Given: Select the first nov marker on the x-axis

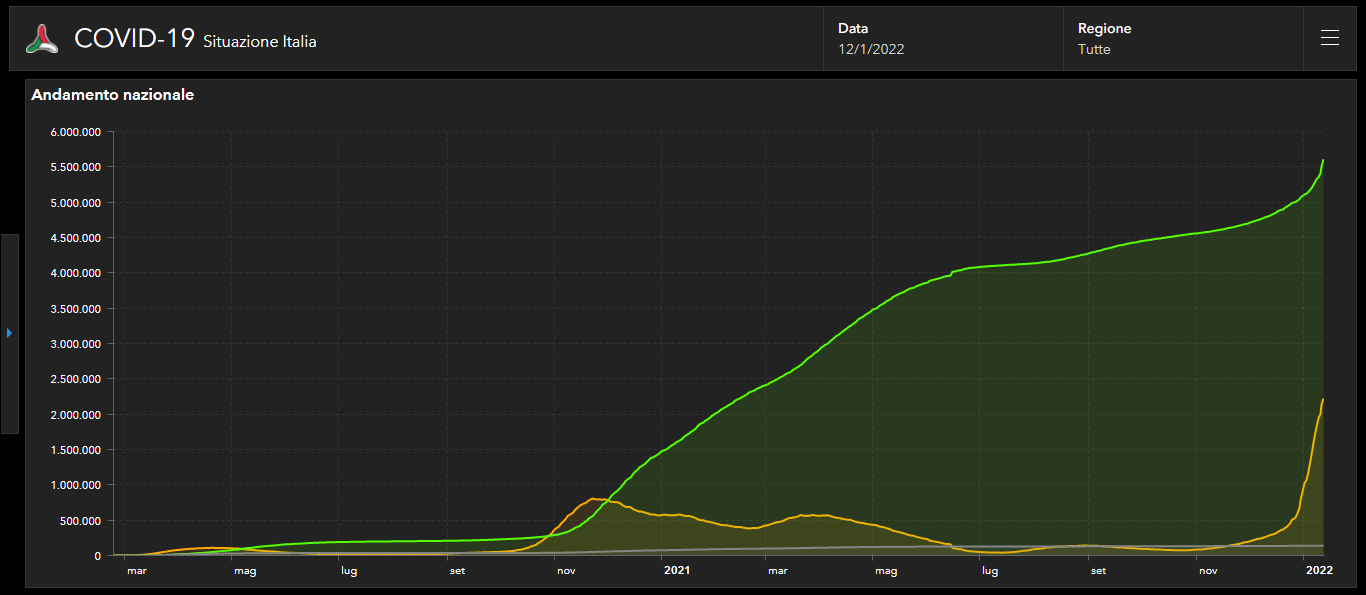Looking at the screenshot, I should (x=566, y=571).
